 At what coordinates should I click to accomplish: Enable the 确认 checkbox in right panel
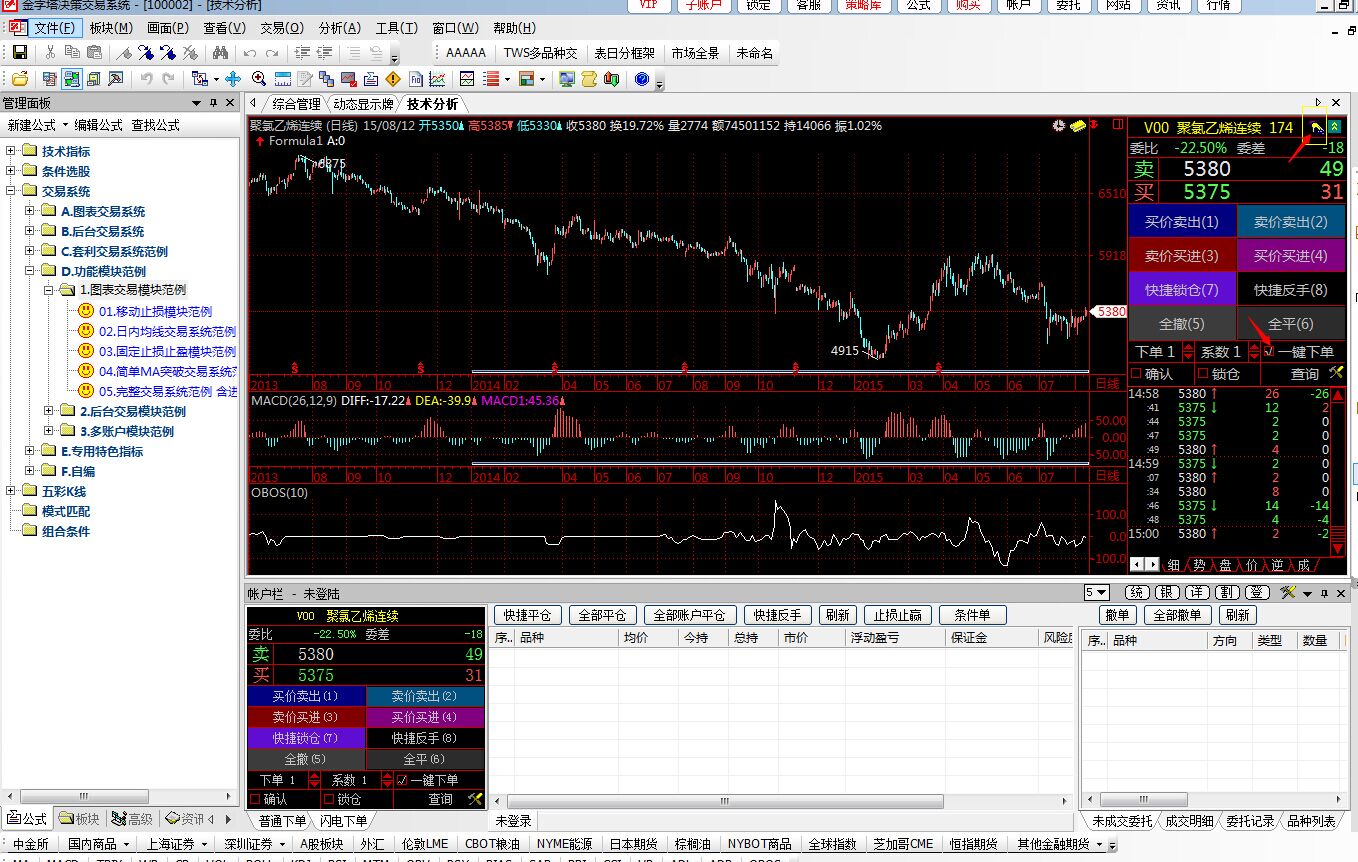1136,374
